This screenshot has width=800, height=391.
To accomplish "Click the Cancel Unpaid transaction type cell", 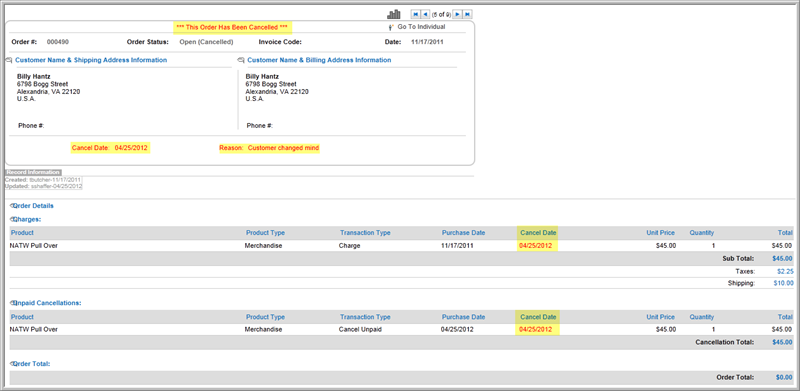I will tap(360, 330).
